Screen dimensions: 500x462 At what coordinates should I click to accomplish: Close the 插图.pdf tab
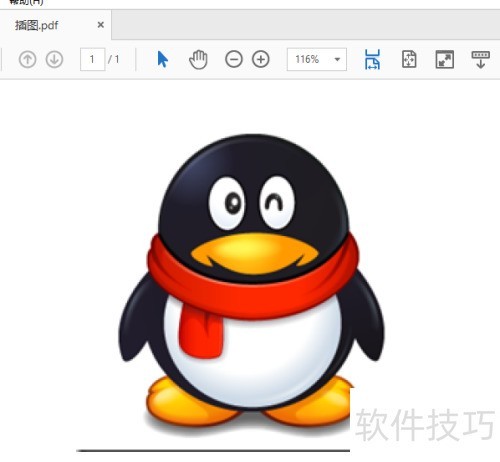(101, 25)
